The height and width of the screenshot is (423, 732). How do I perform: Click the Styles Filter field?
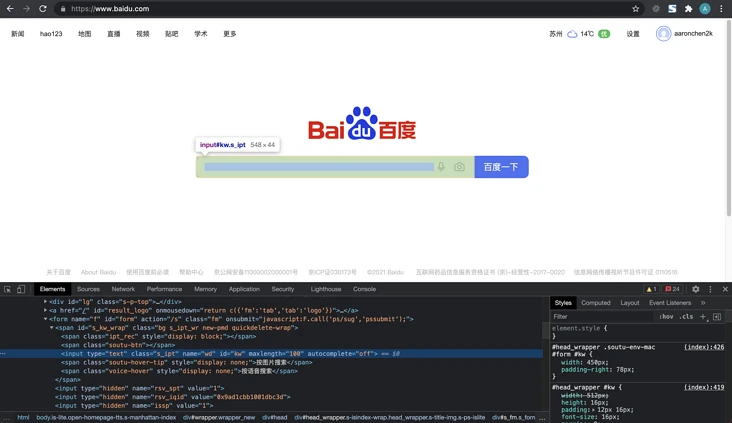coord(604,317)
